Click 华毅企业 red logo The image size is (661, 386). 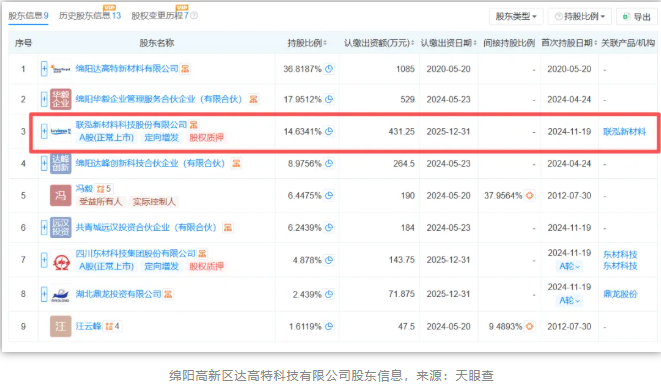(x=61, y=99)
